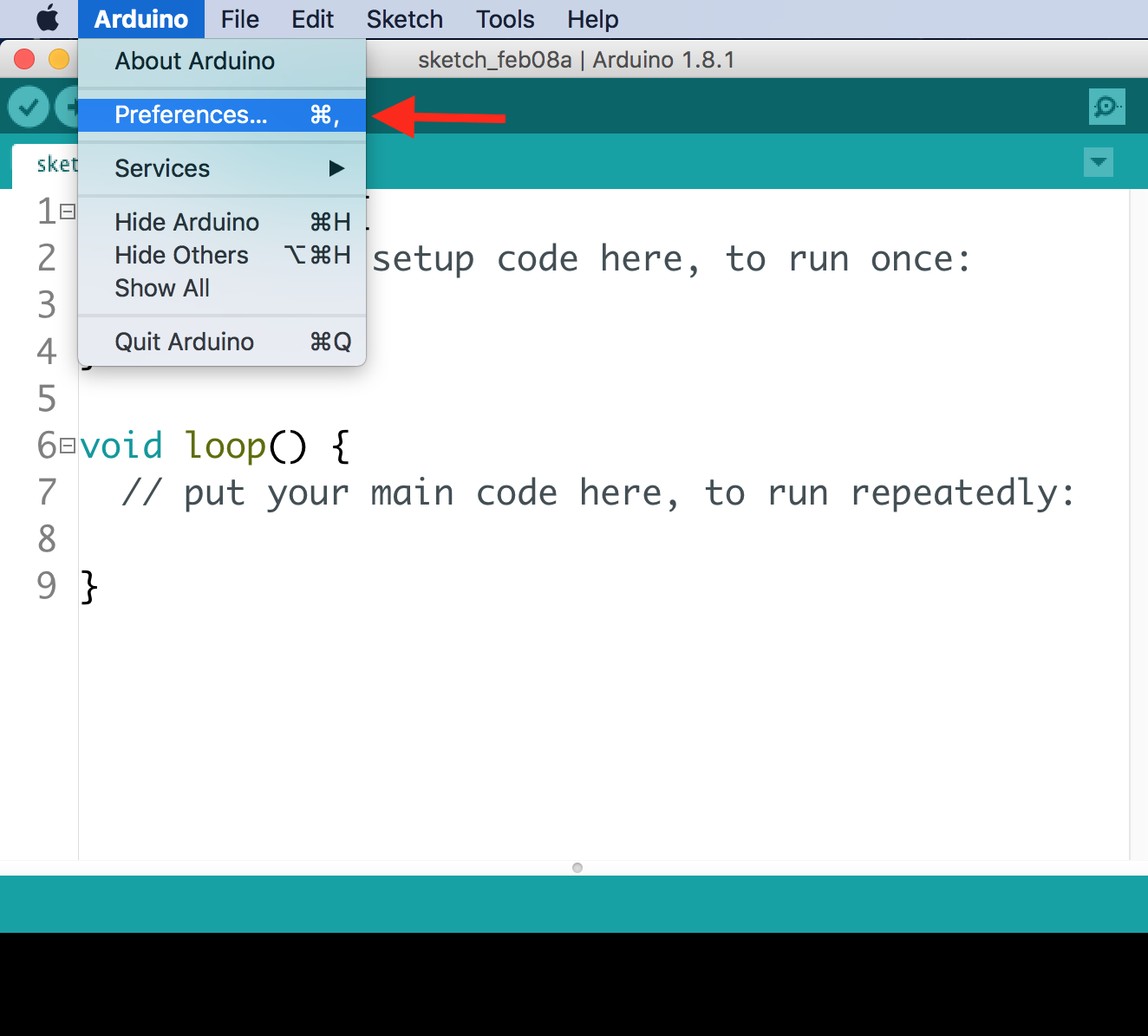Click the word 'loop' in the code
1148x1036 pixels.
pyautogui.click(x=225, y=446)
